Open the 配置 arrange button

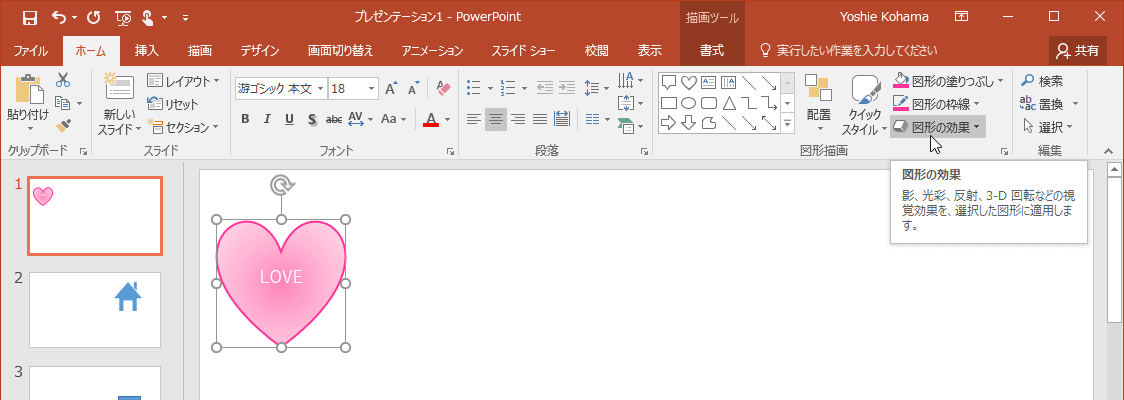(x=819, y=104)
